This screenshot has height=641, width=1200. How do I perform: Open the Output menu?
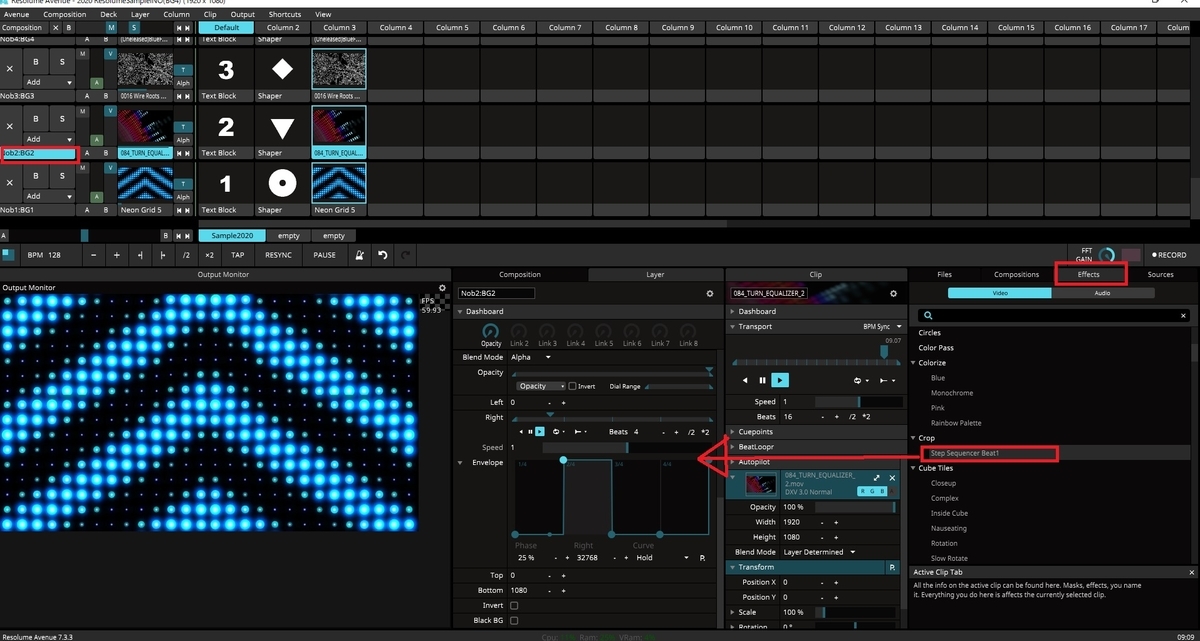(242, 15)
